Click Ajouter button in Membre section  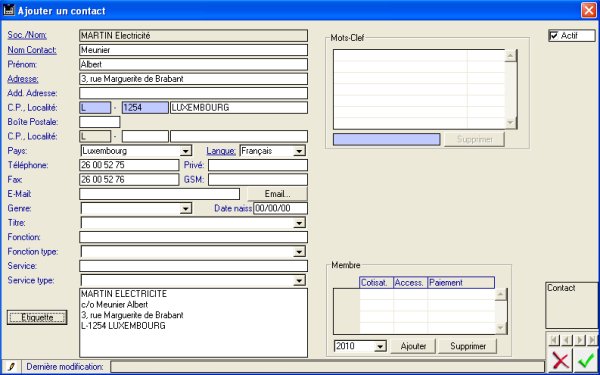[x=413, y=346]
